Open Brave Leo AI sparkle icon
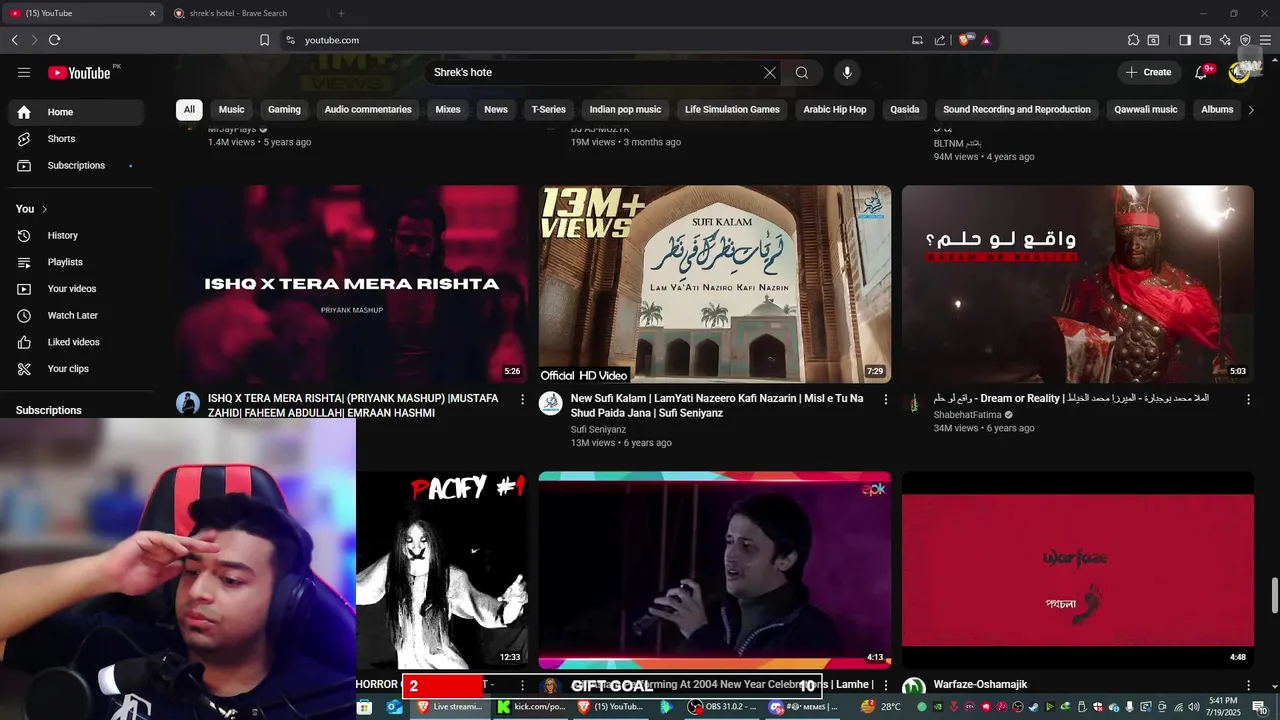 (1225, 40)
